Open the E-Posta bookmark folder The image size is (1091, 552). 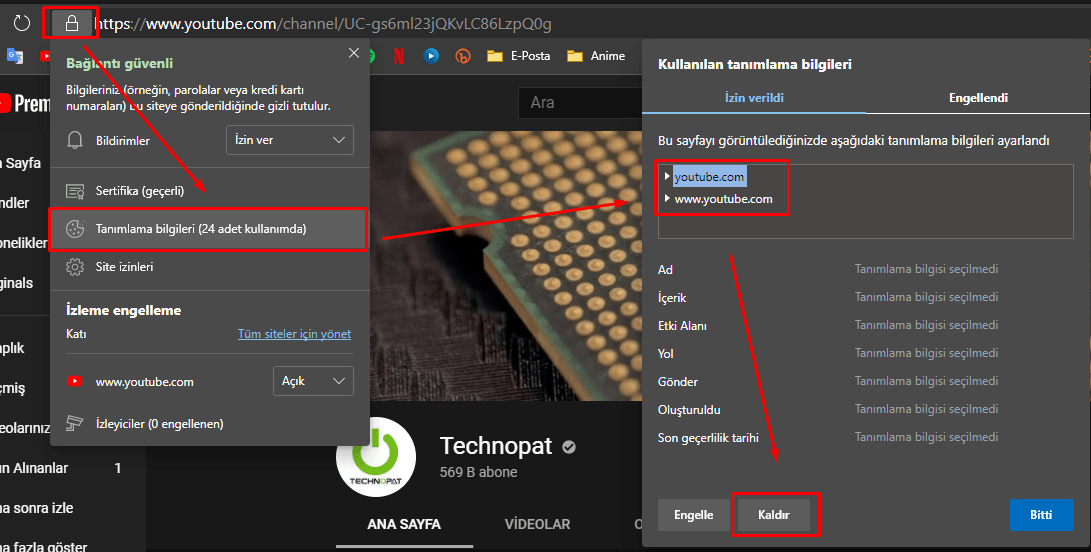pyautogui.click(x=518, y=56)
